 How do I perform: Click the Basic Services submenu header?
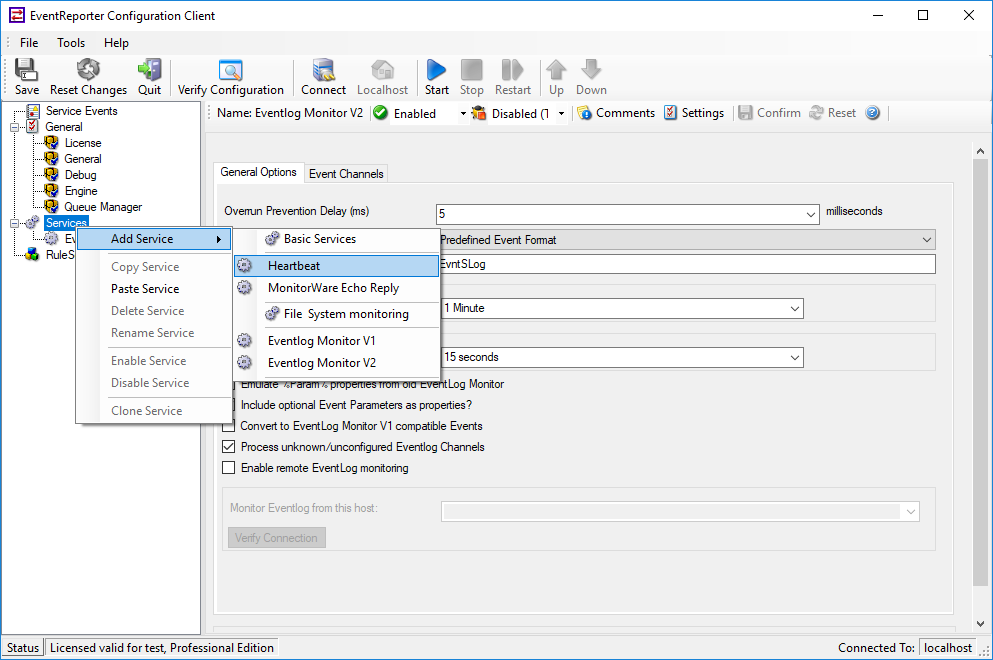point(320,239)
